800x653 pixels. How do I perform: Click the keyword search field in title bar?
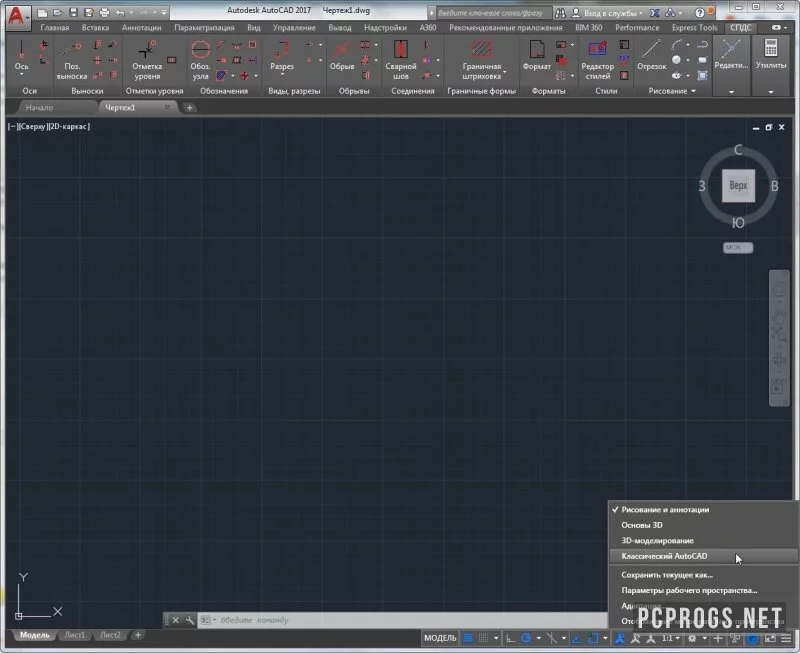coord(494,13)
